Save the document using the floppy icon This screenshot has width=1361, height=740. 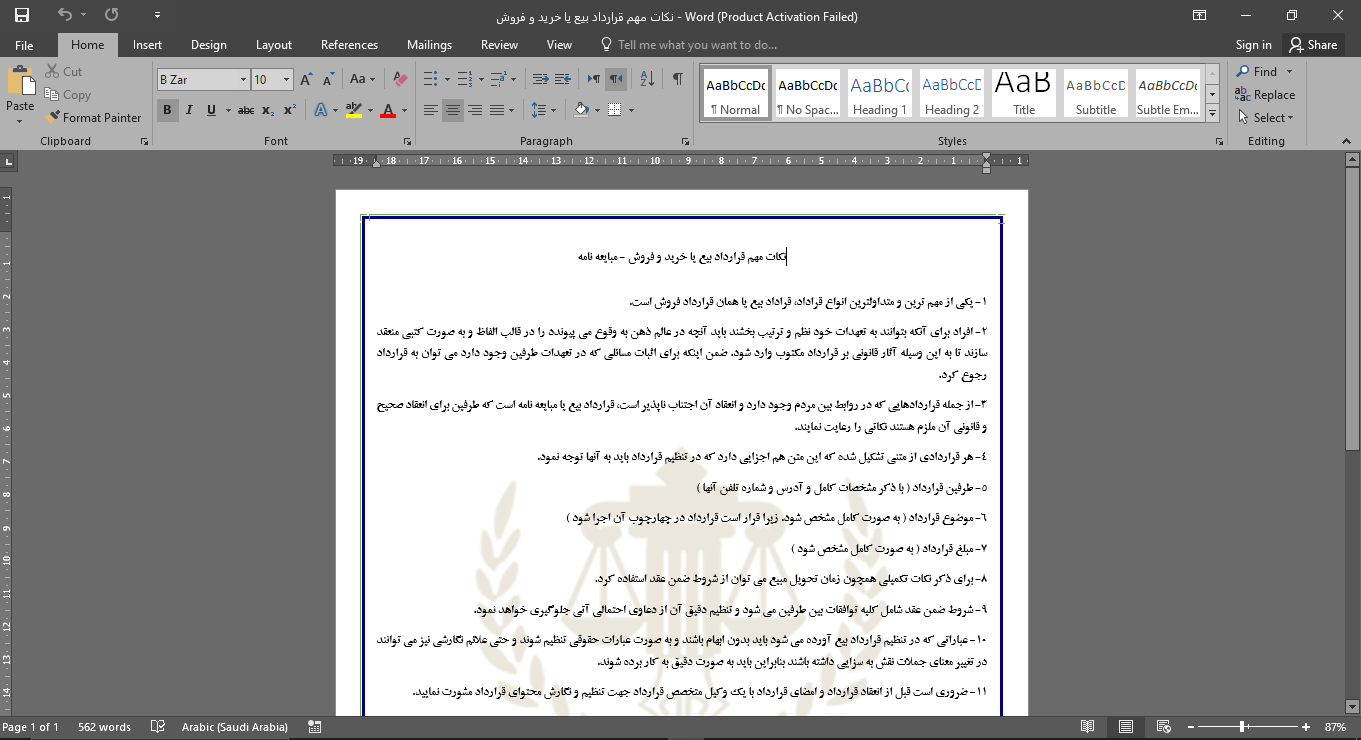[21, 15]
